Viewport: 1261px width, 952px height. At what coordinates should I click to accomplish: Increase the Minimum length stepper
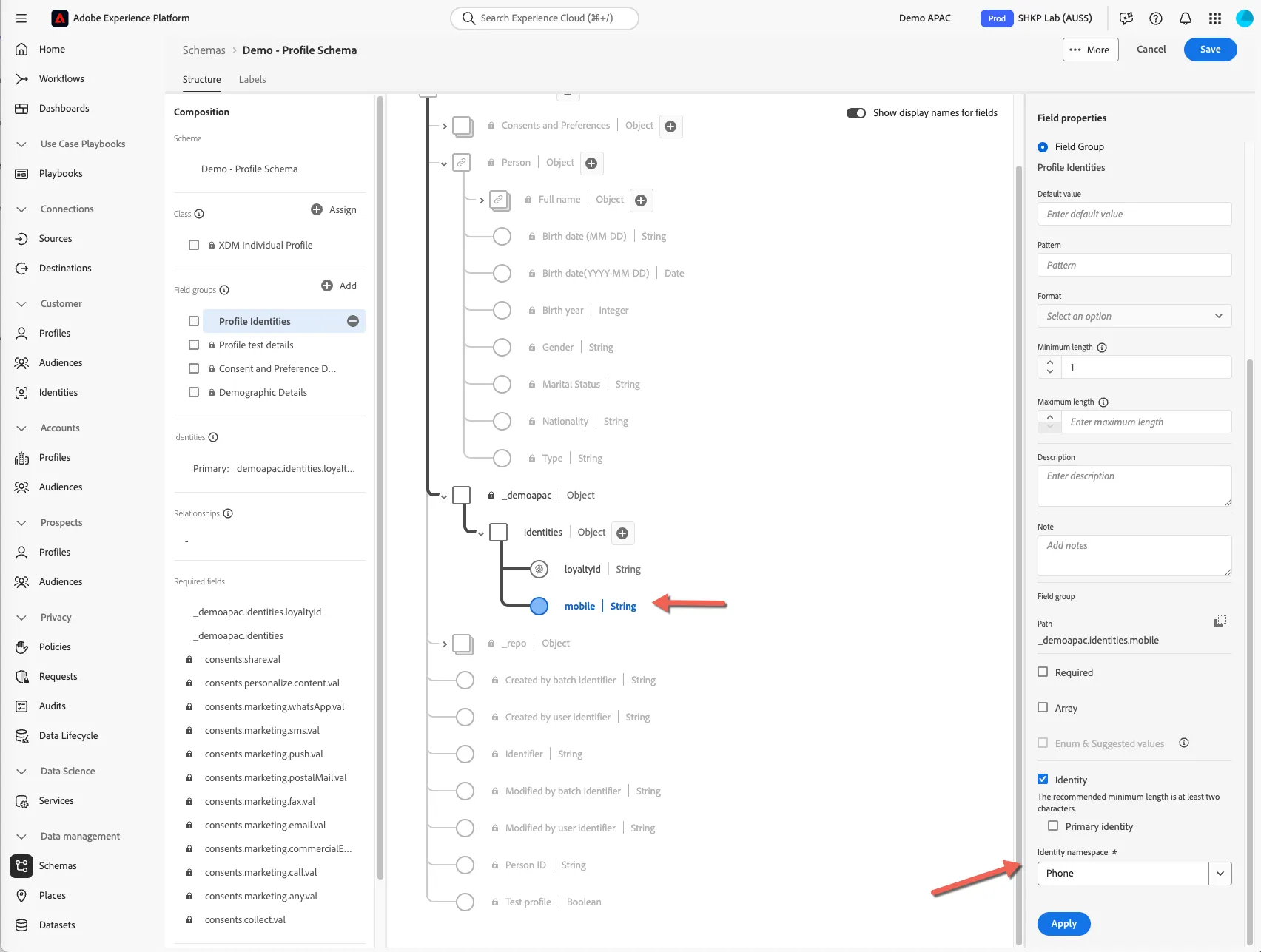[1050, 362]
